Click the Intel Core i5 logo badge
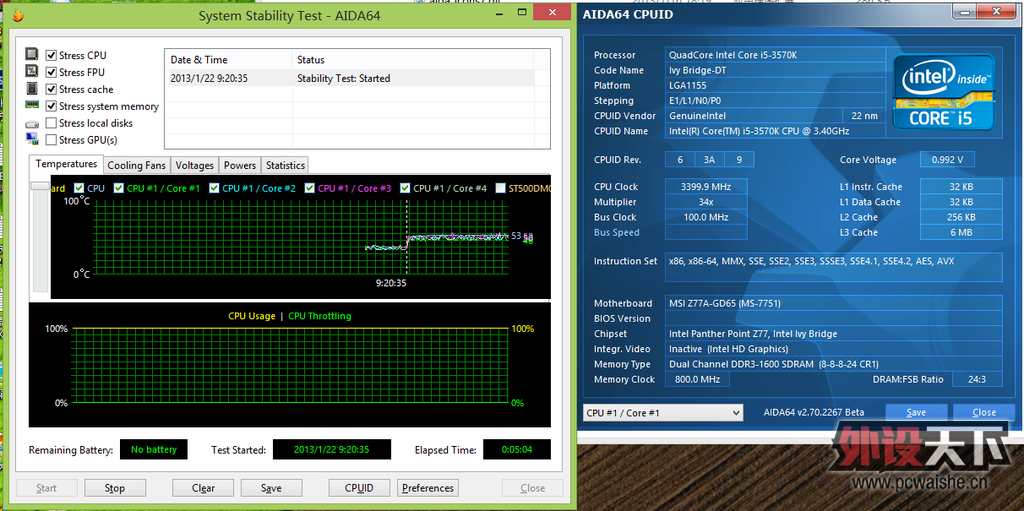Image resolution: width=1024 pixels, height=511 pixels. [944, 92]
